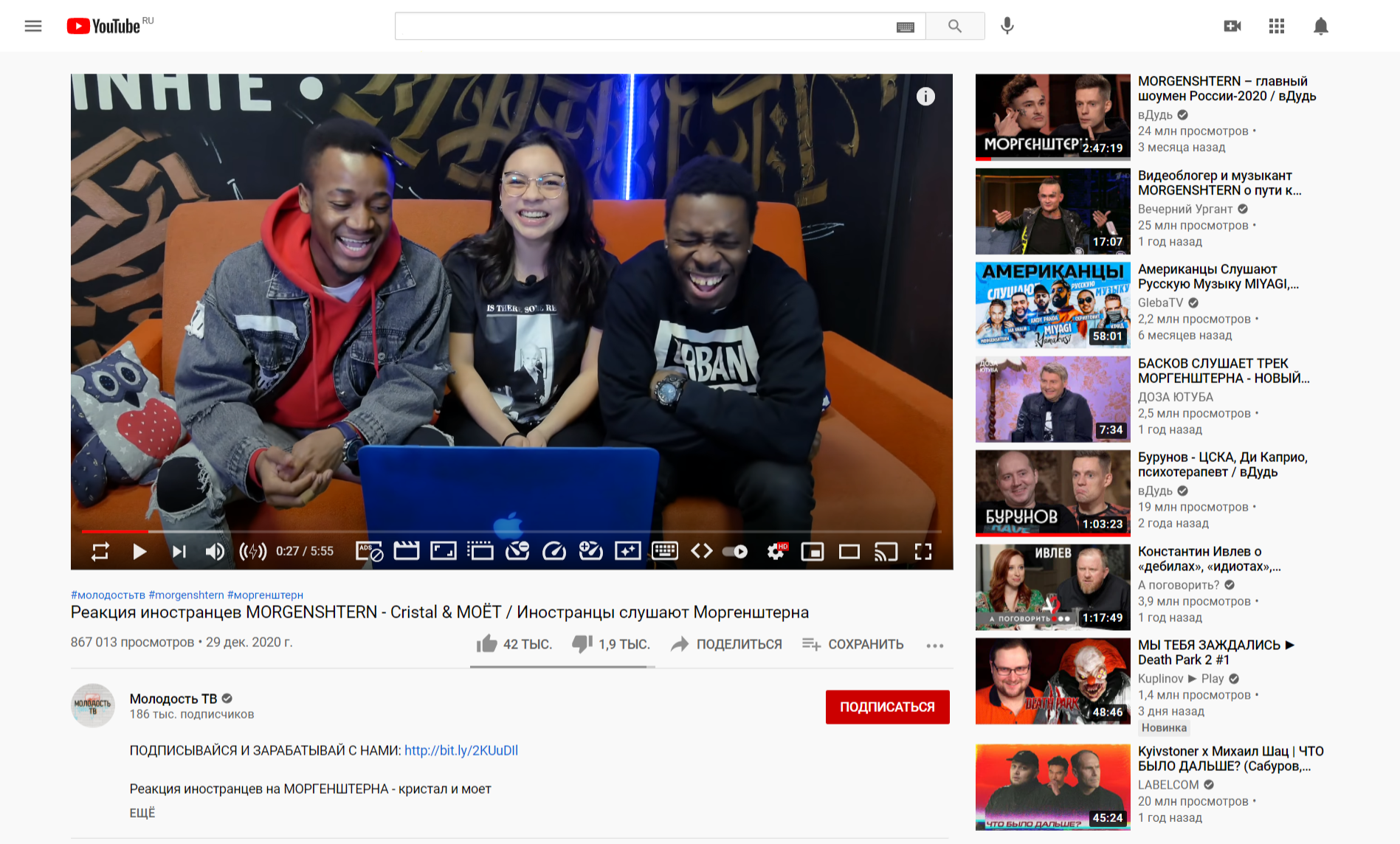Open the hamburger guide menu
The width and height of the screenshot is (1400, 844).
(33, 27)
